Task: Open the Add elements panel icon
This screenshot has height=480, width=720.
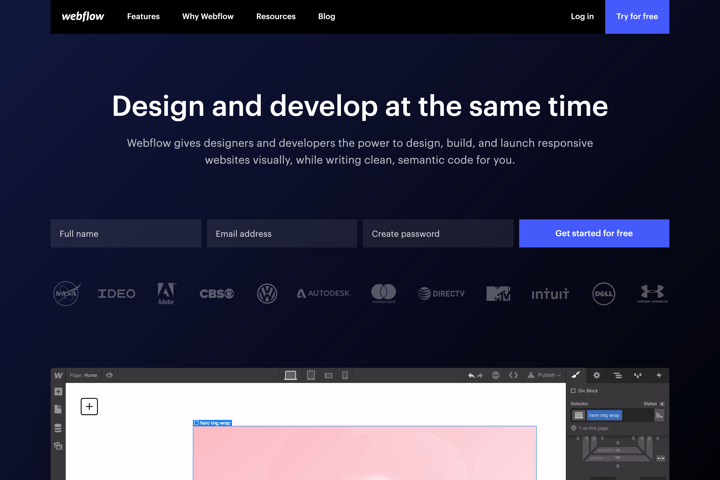Action: 58,391
